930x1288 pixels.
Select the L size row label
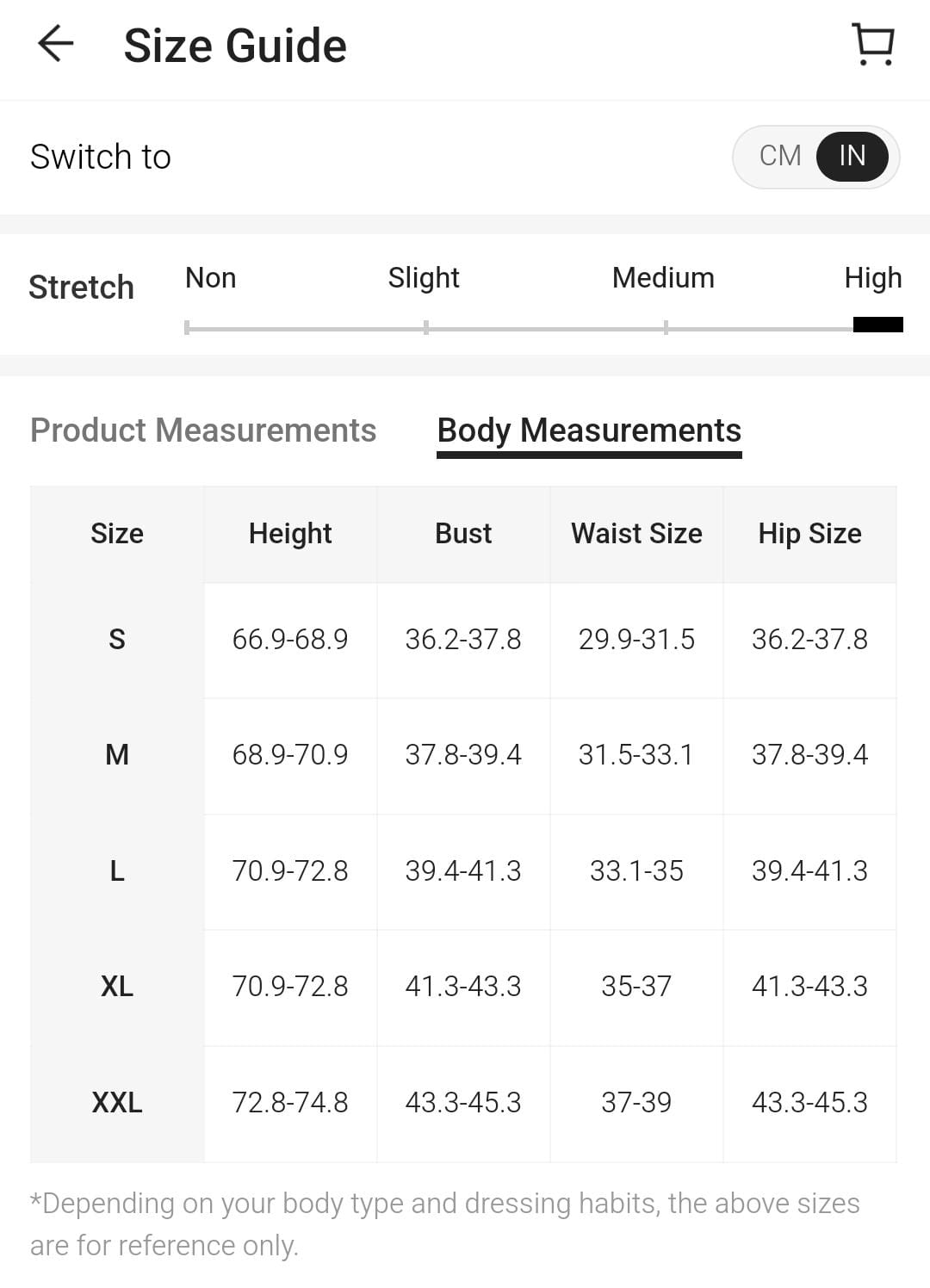pyautogui.click(x=117, y=871)
